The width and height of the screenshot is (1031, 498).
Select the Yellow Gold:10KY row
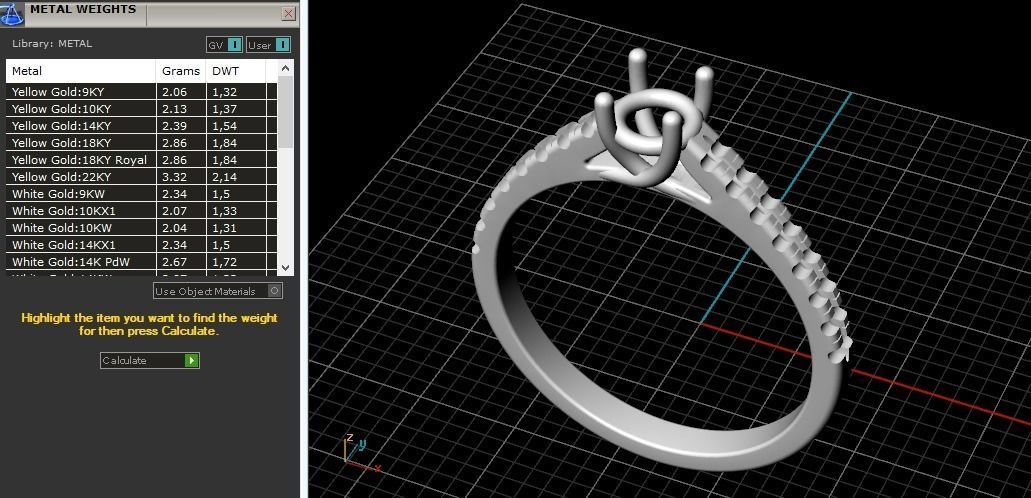(x=142, y=109)
